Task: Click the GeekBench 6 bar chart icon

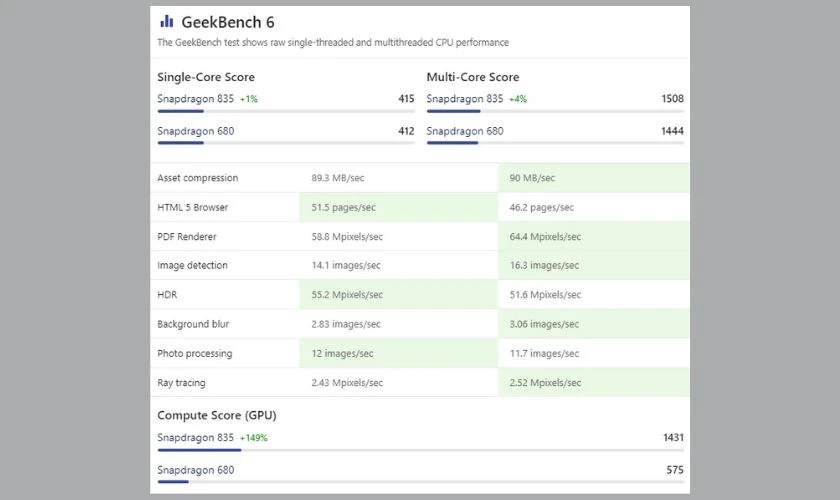Action: pos(166,21)
